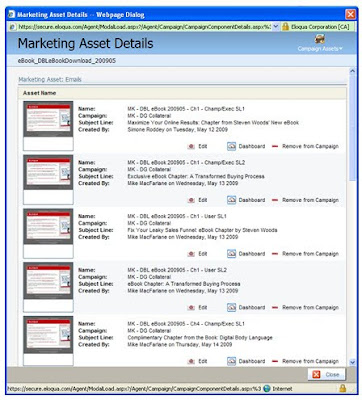
Task: Click the Close button at dialog bottom
Action: (x=326, y=374)
